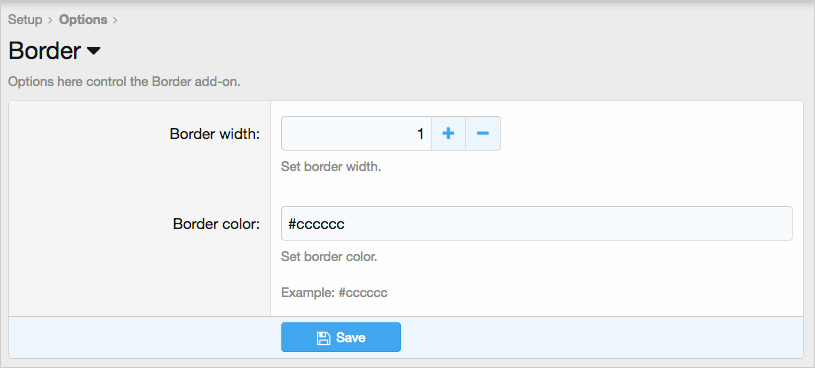Click the Border add-on description text
This screenshot has height=368, width=815.
124,82
